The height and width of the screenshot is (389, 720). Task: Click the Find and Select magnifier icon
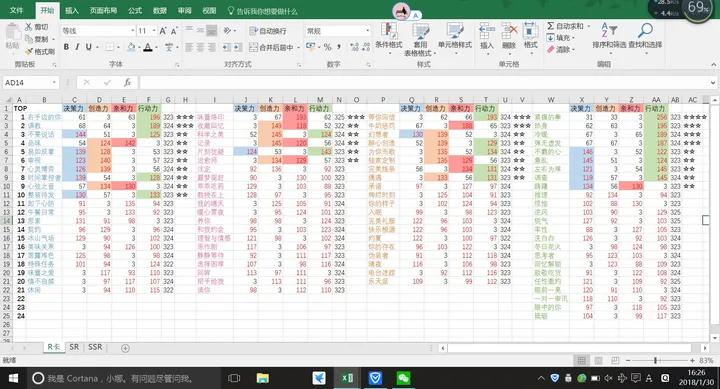tap(645, 30)
